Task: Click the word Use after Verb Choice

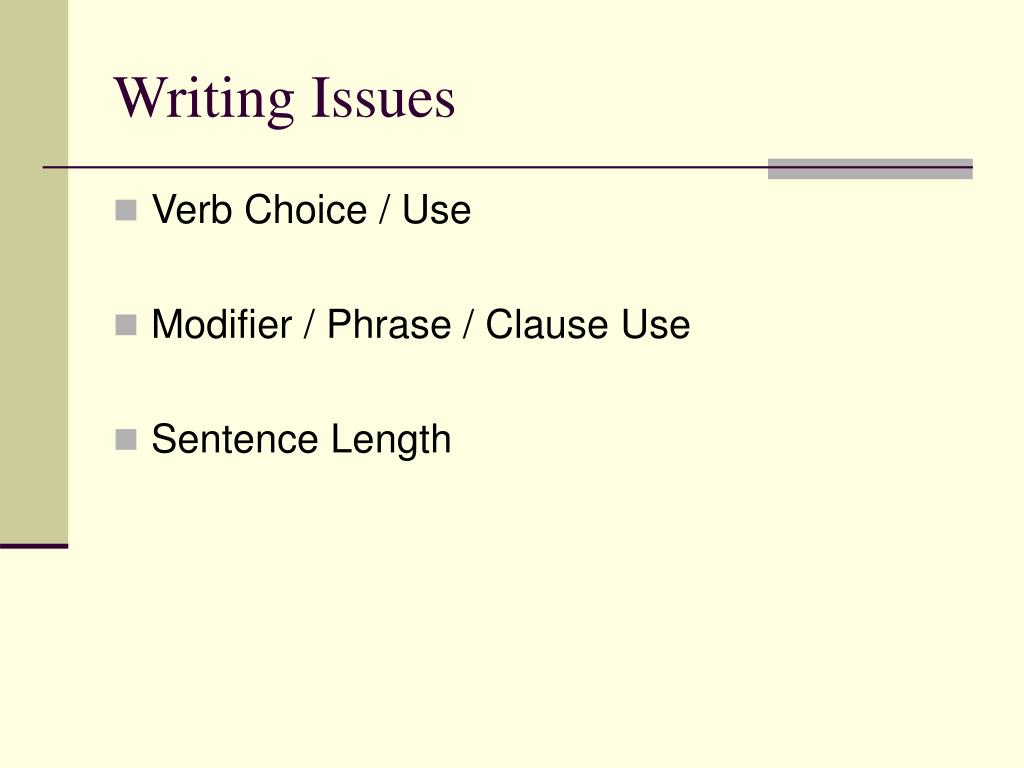Action: click(x=436, y=210)
